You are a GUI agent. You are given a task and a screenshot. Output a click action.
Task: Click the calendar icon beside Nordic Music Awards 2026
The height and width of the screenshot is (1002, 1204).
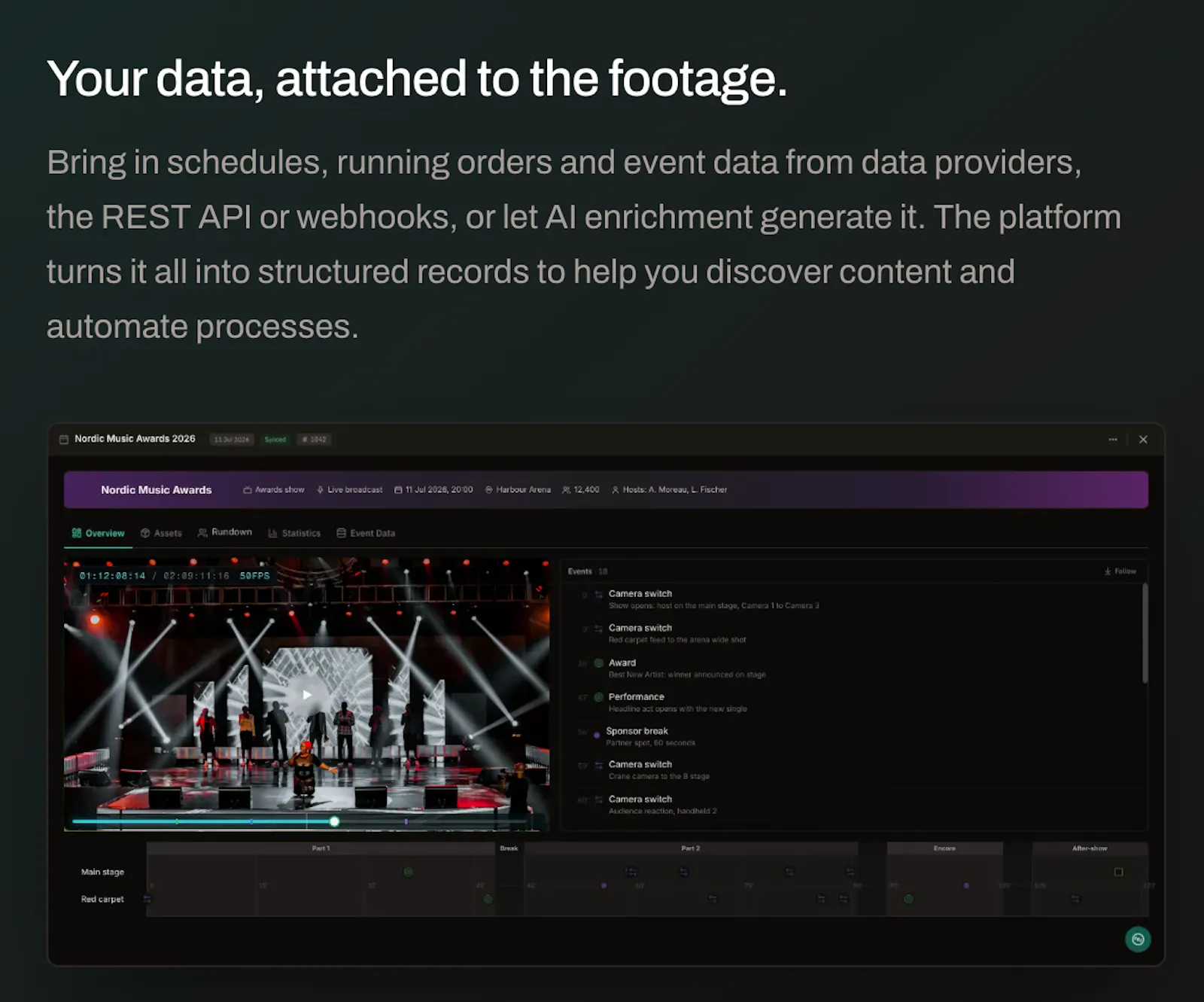64,440
